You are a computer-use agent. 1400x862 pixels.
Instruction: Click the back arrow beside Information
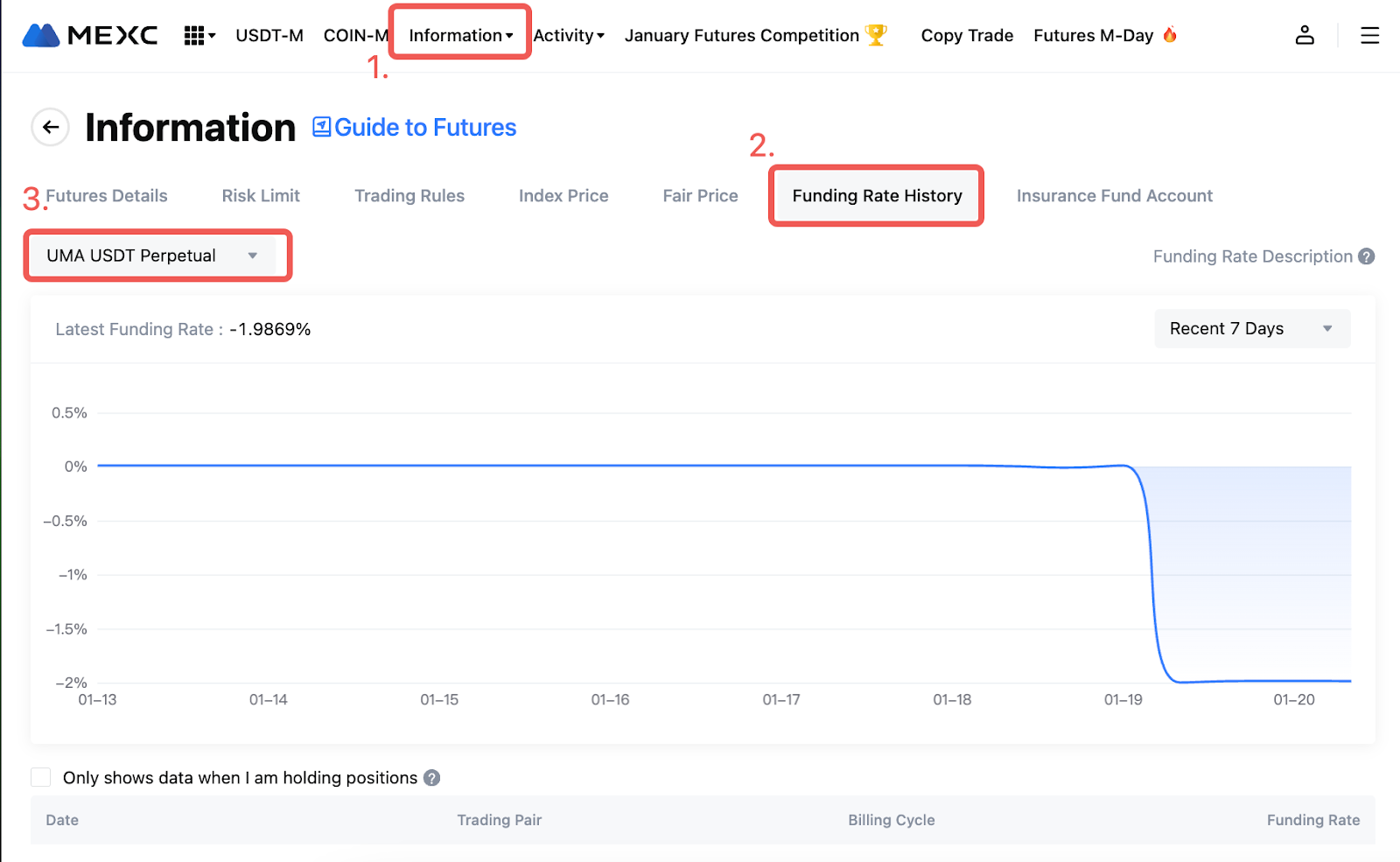51,128
